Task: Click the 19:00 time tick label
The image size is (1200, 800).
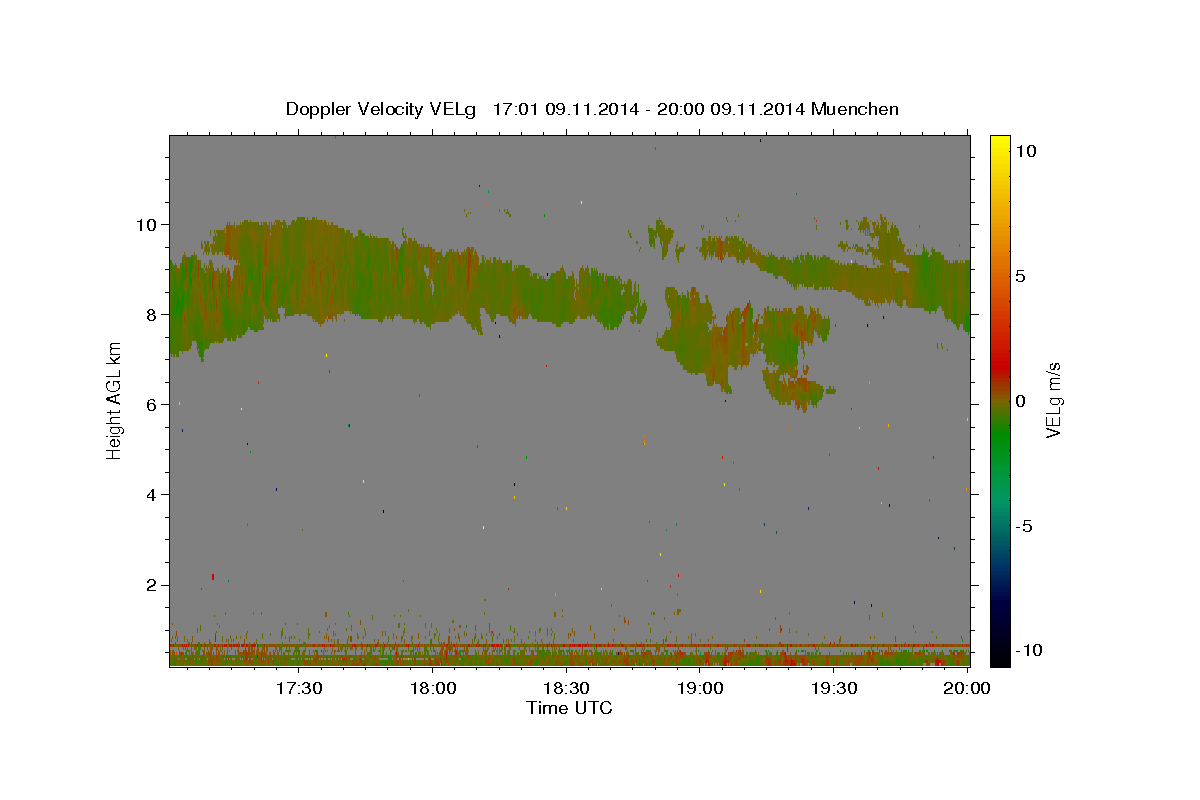Action: (700, 688)
